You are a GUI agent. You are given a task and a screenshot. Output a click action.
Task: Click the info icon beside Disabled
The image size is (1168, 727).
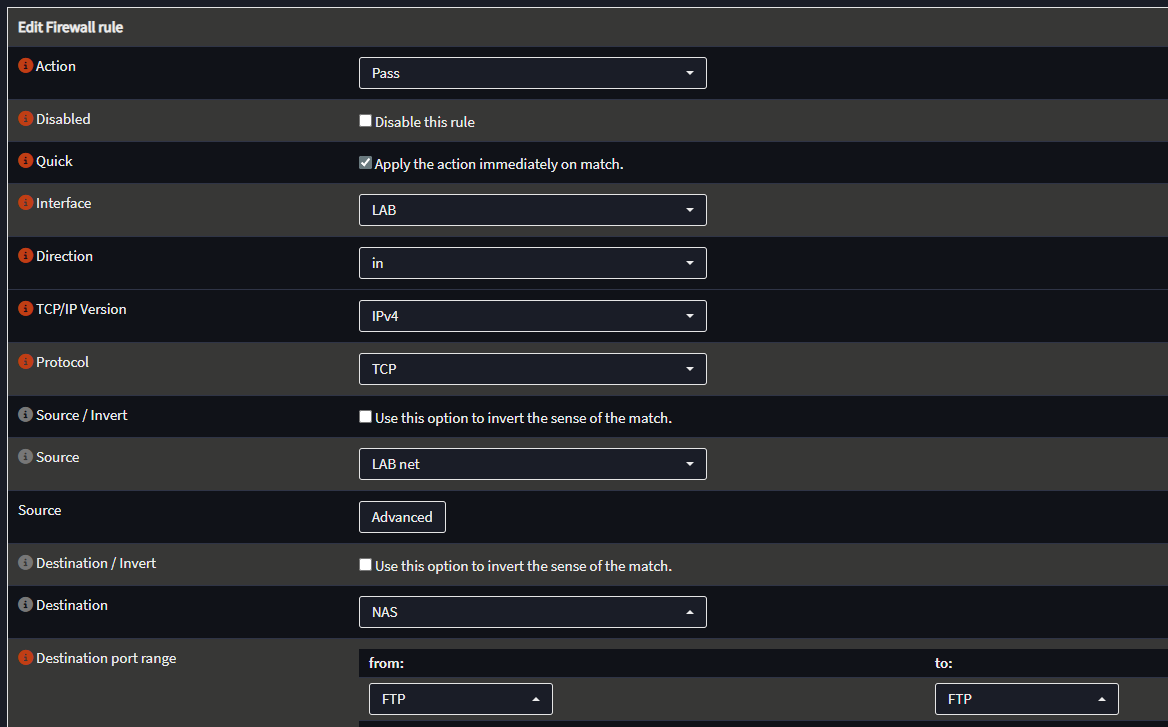25,118
